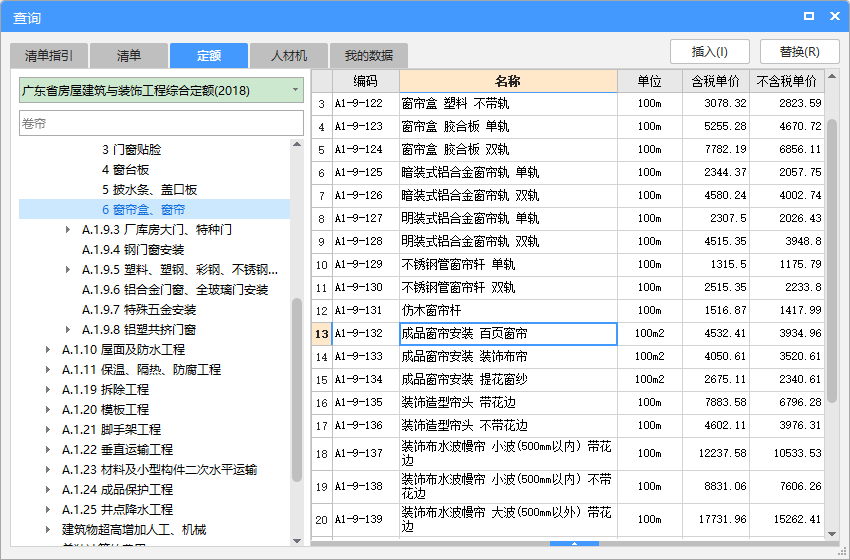Expand the A.1.9.3 厂库房大门、特种门 node
This screenshot has height=560, width=850.
pyautogui.click(x=68, y=230)
